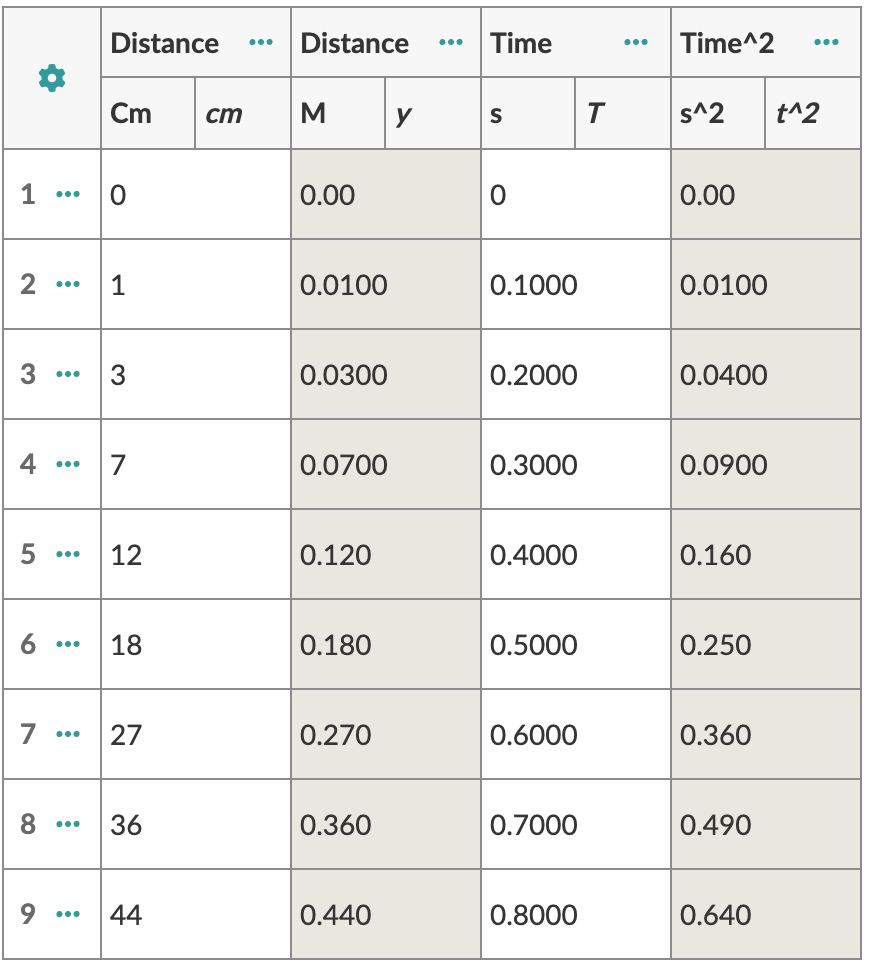Open options menu for the Time column
Image resolution: width=875 pixels, height=978 pixels.
click(634, 43)
